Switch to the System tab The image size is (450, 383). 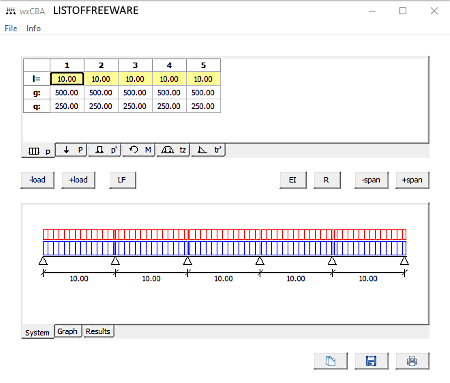[37, 332]
